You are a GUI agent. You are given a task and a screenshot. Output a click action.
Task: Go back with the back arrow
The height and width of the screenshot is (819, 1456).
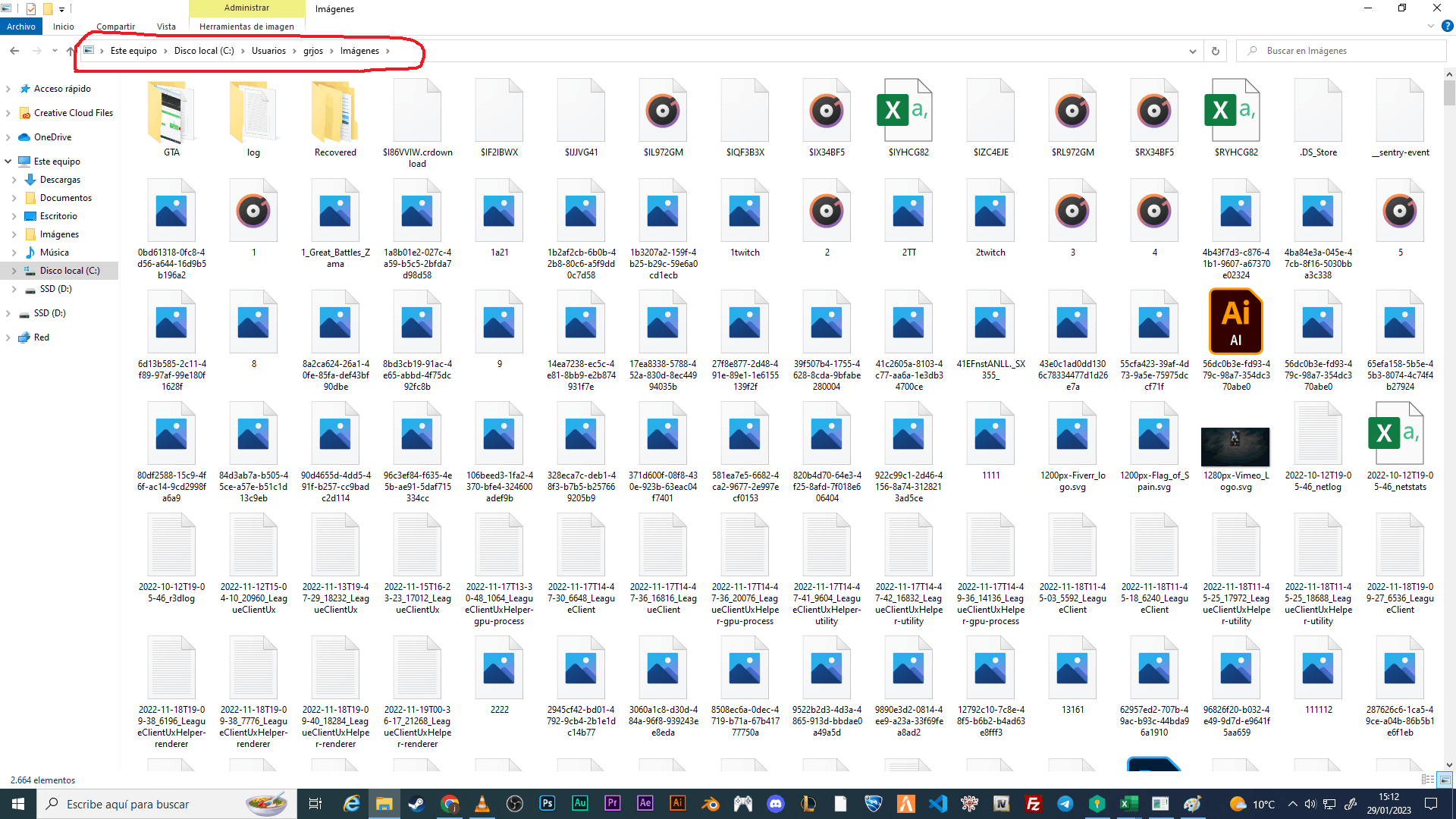pyautogui.click(x=14, y=51)
